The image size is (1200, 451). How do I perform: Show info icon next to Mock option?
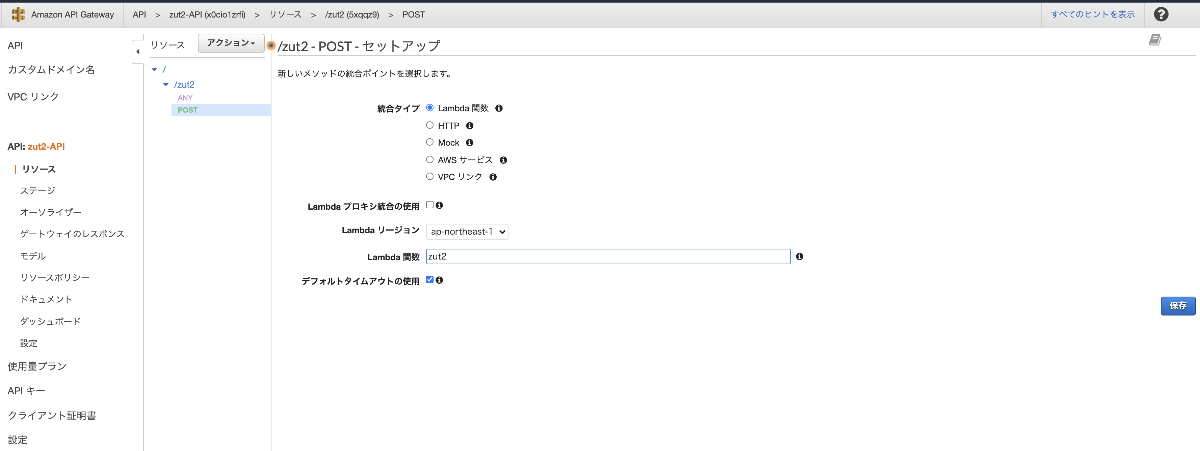[469, 143]
